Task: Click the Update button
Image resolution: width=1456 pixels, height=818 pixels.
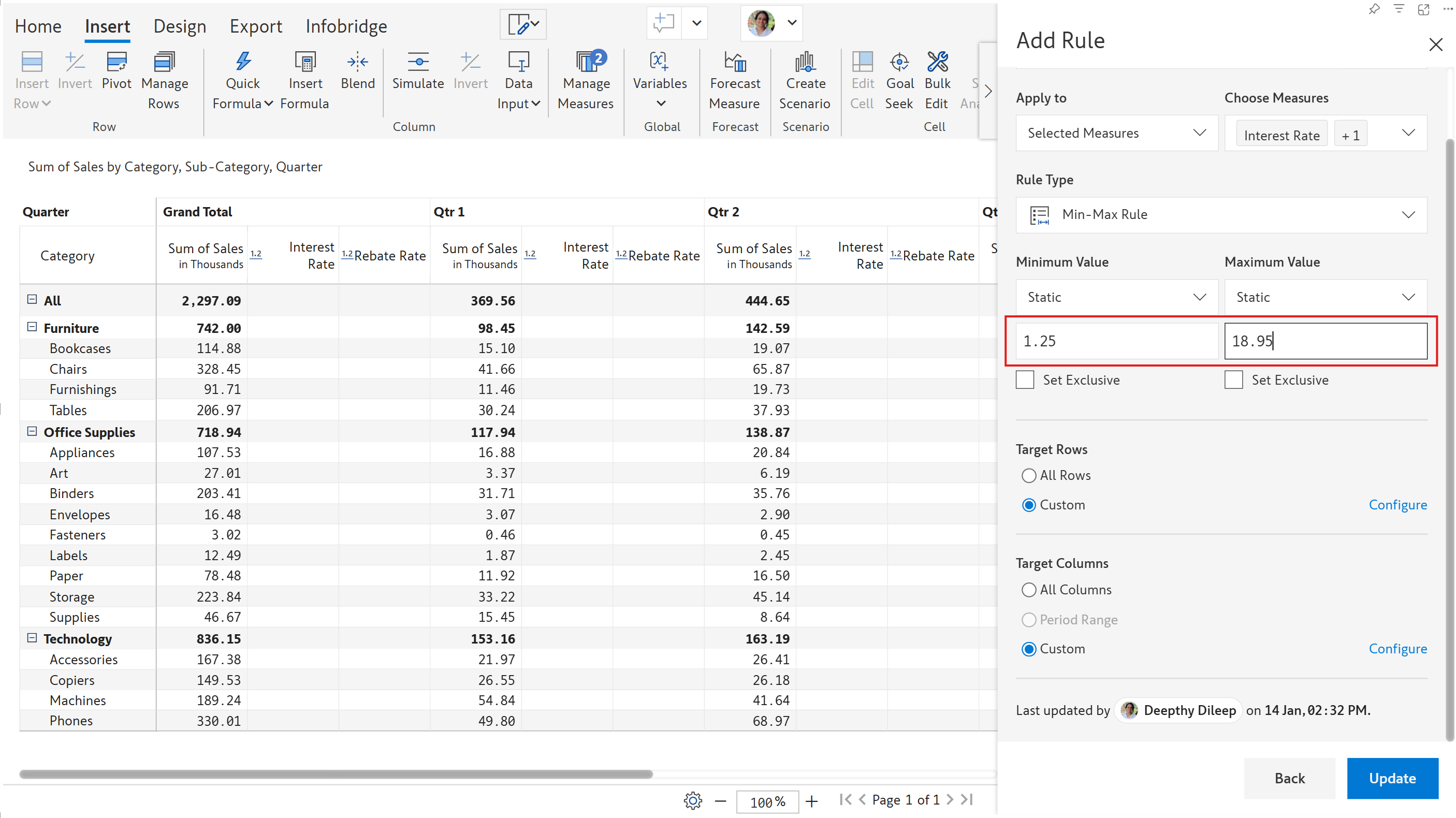Action: point(1392,778)
